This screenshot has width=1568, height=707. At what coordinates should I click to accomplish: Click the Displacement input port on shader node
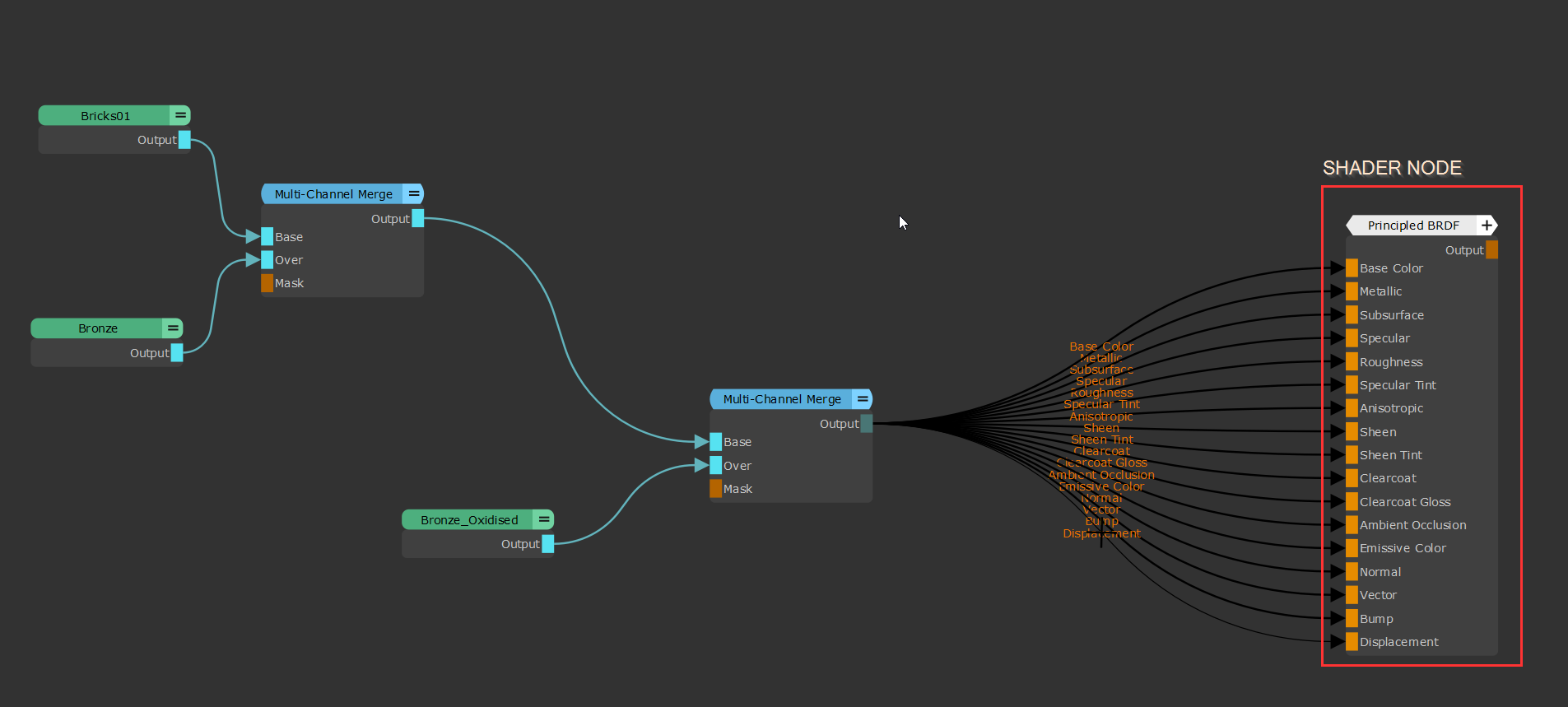pos(1352,642)
